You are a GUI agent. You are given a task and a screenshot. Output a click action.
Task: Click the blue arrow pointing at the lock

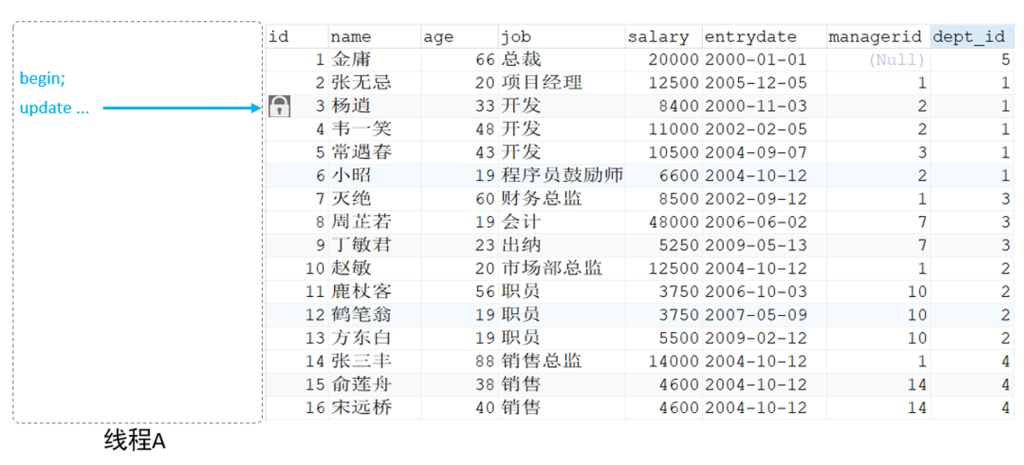point(182,108)
